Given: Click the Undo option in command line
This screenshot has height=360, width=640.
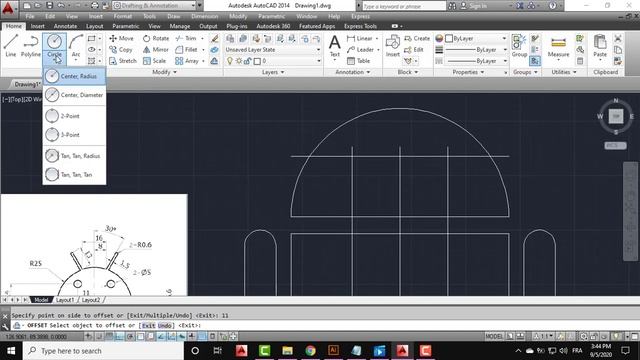Looking at the screenshot, I should point(164,325).
